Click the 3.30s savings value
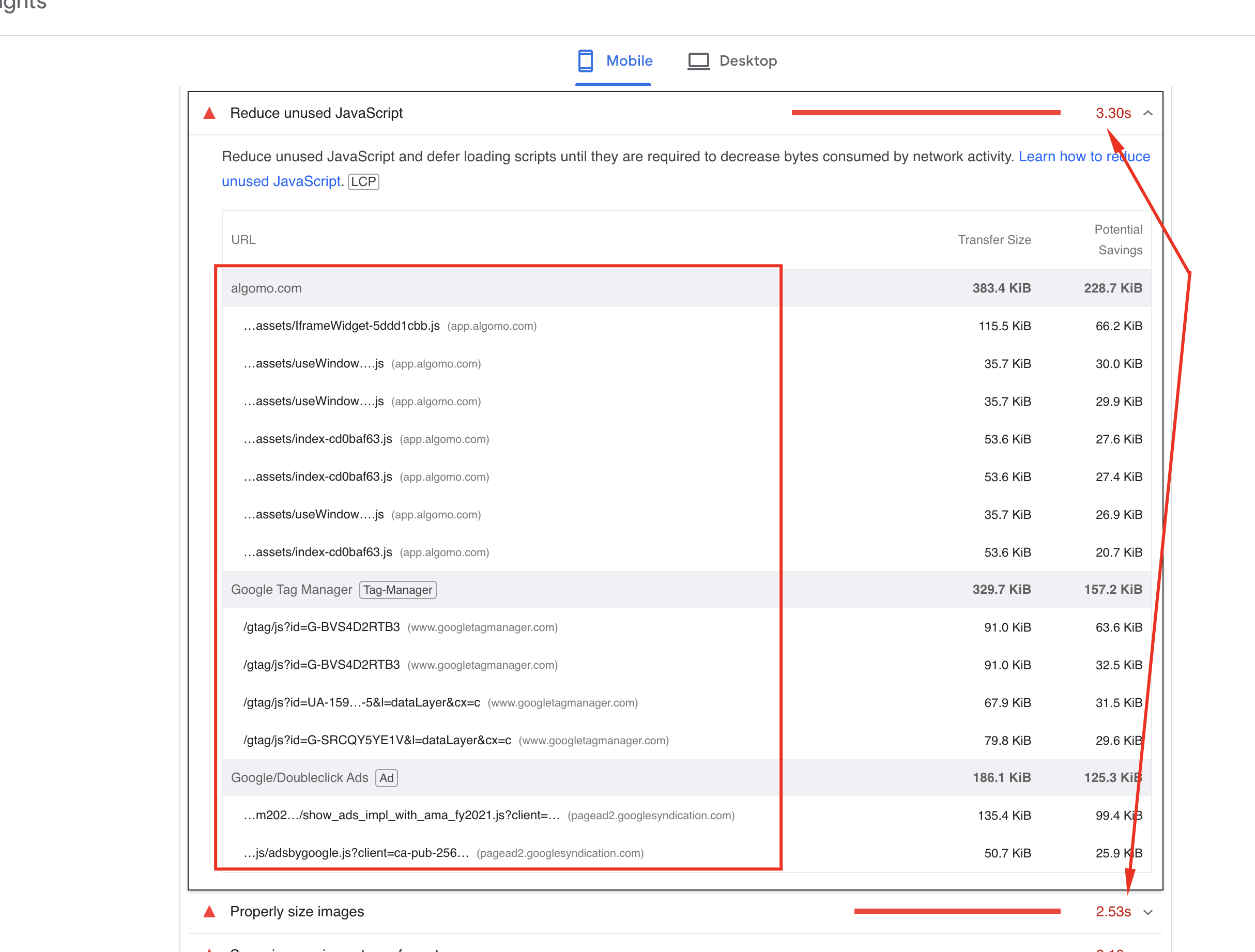 pos(1113,113)
